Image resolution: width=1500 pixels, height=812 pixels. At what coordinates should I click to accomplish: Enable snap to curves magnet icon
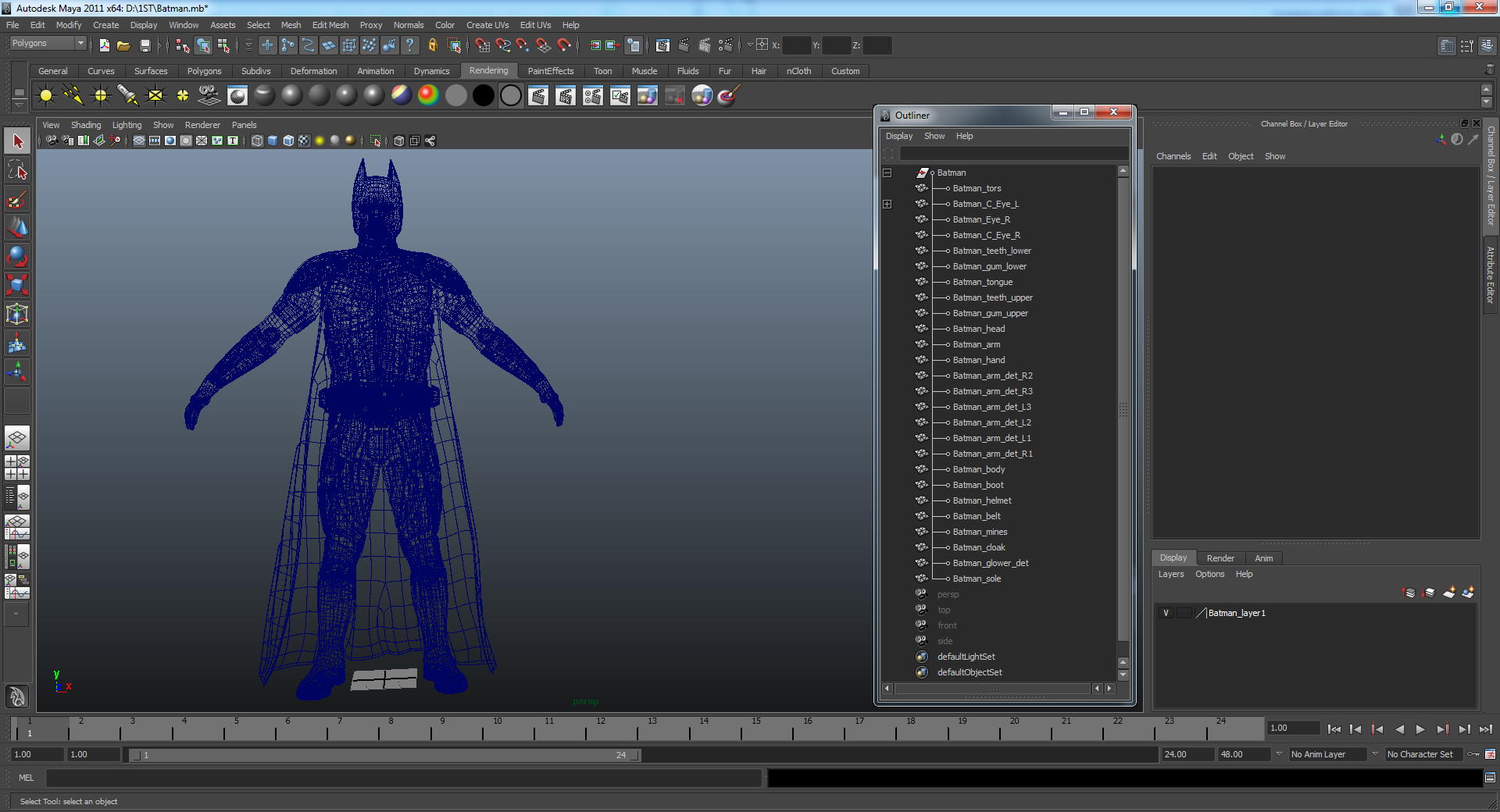click(502, 45)
